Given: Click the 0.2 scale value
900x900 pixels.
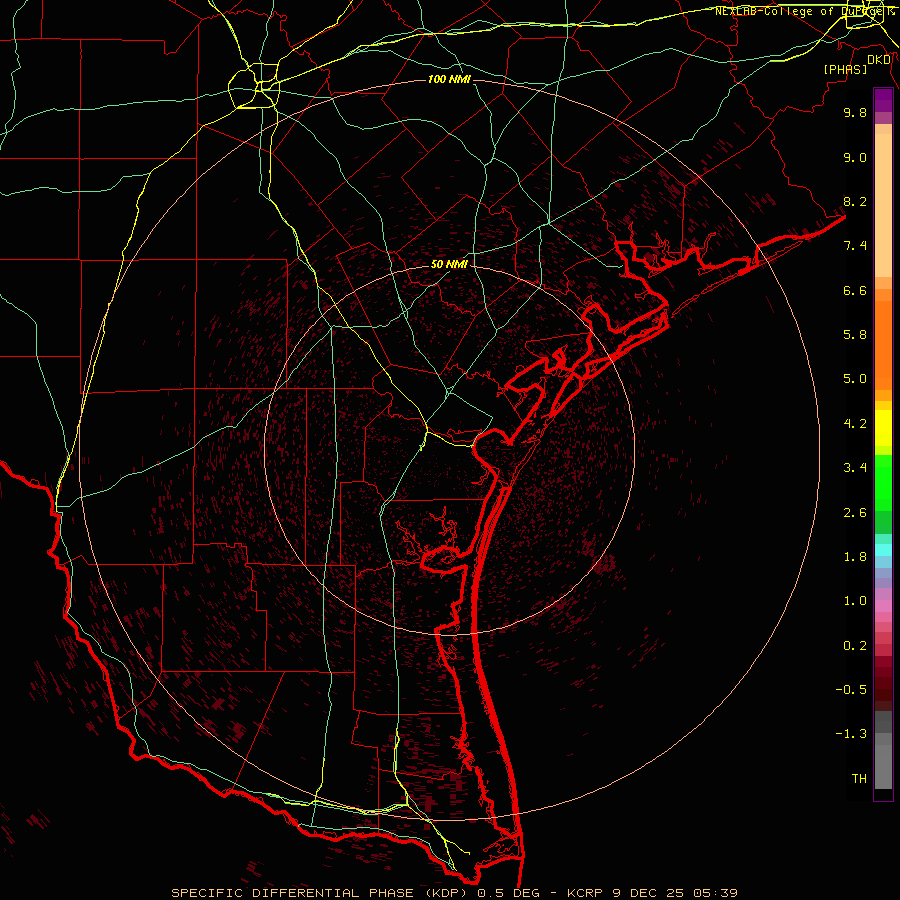Looking at the screenshot, I should pyautogui.click(x=855, y=646).
